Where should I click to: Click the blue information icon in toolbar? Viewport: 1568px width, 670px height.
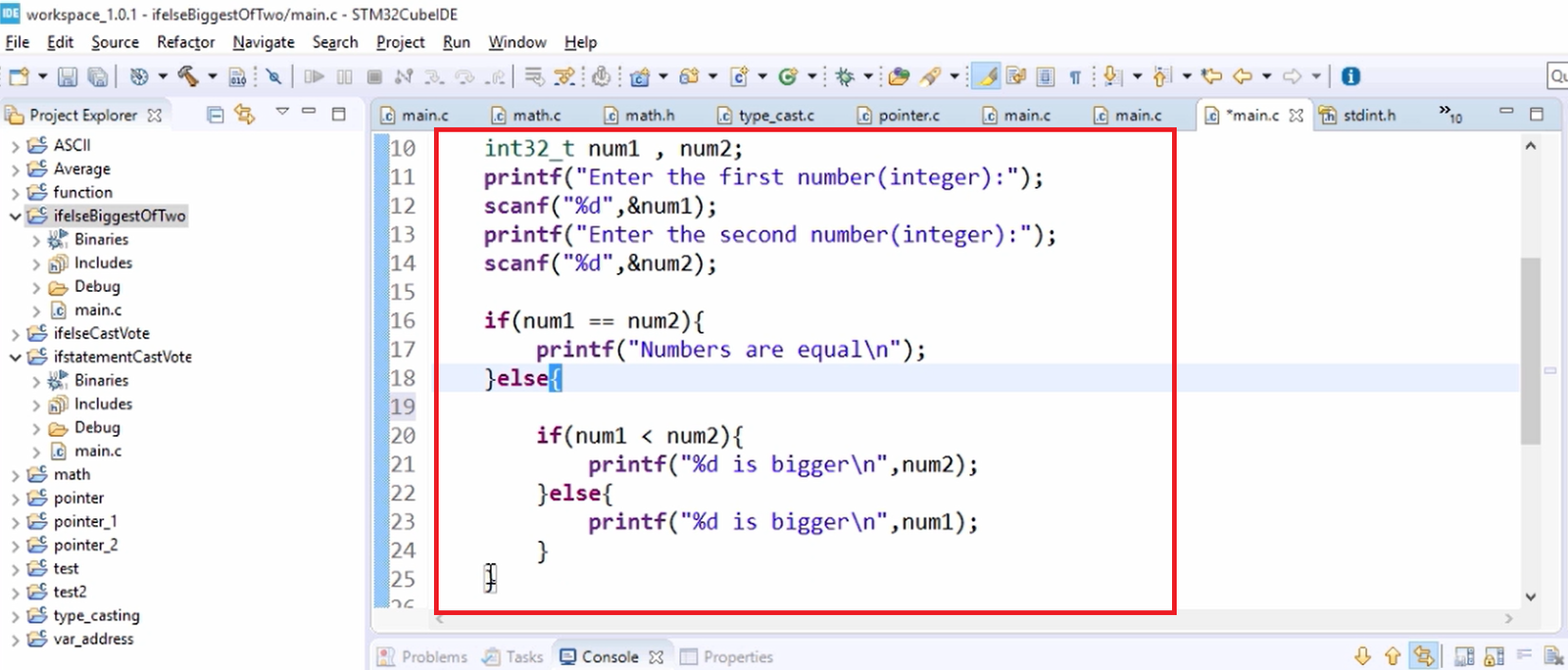pos(1350,76)
